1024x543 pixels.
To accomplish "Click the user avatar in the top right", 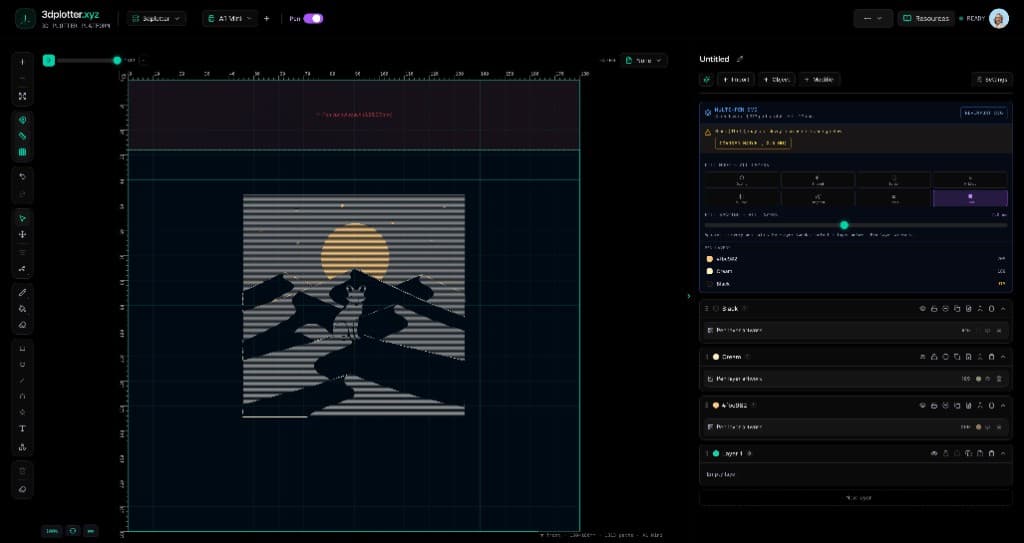I will [x=999, y=18].
